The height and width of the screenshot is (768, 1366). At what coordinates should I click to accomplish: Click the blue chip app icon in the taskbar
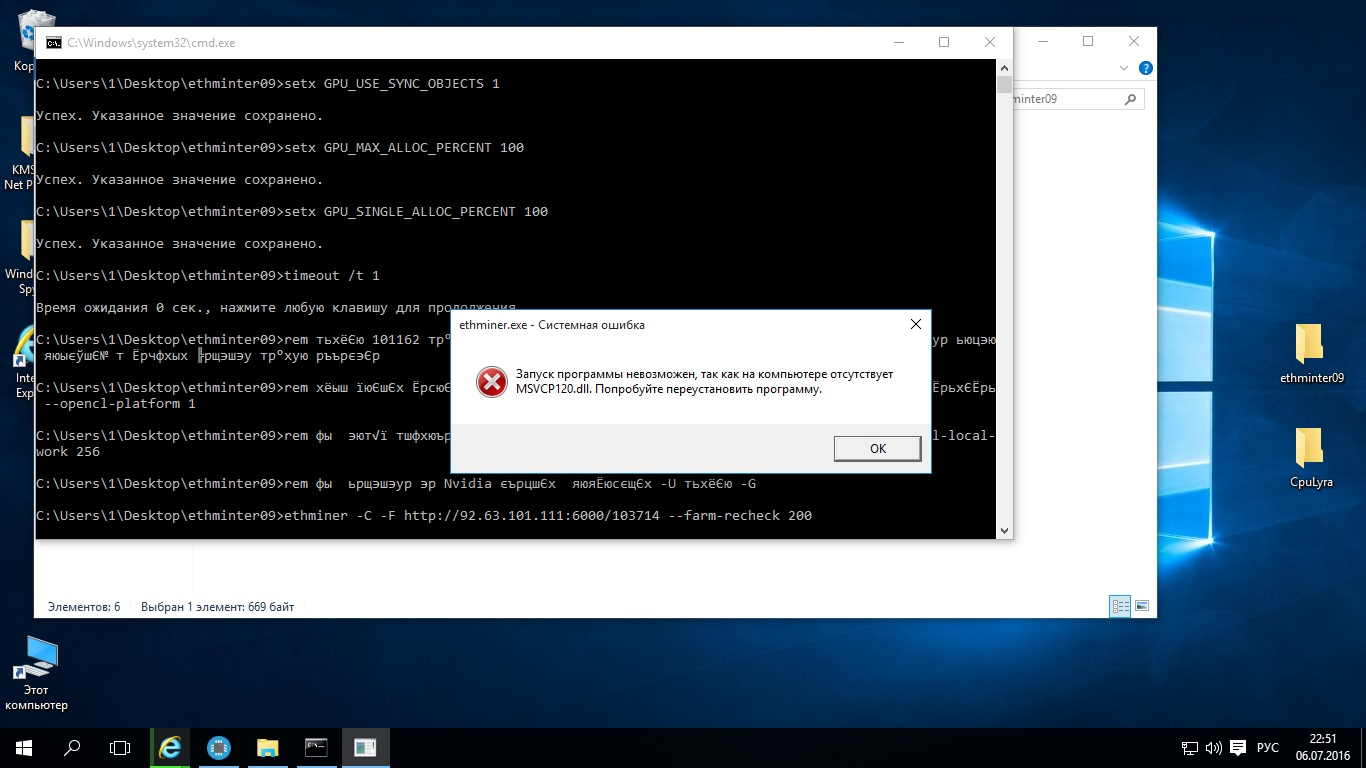click(x=219, y=747)
